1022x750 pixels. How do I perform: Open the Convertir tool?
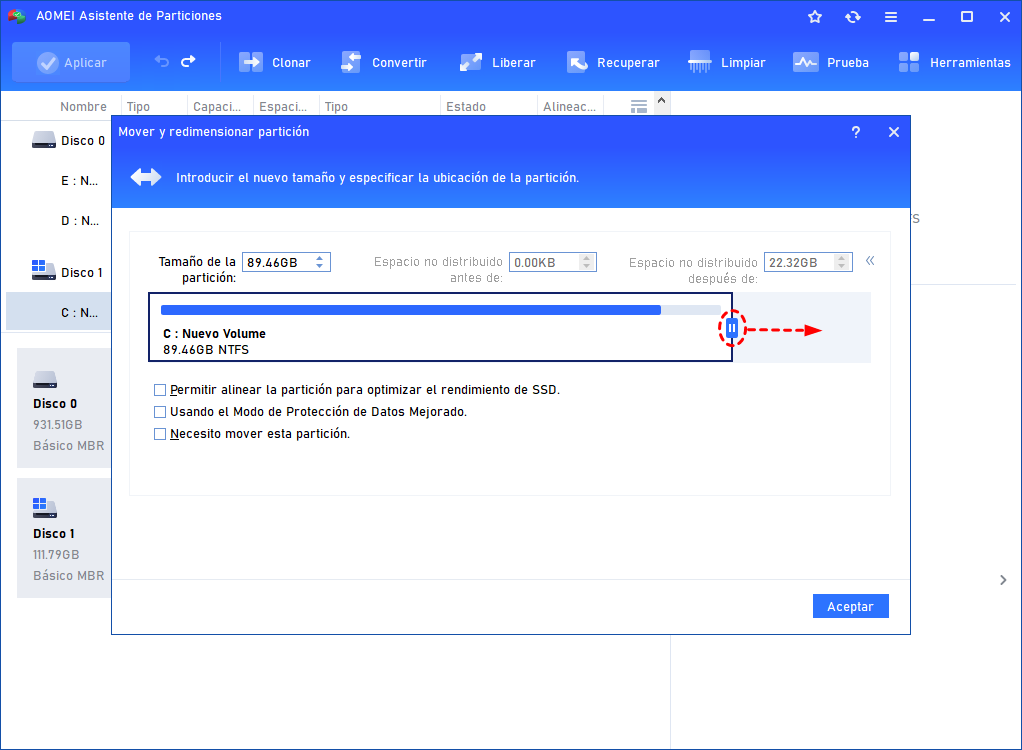point(384,63)
